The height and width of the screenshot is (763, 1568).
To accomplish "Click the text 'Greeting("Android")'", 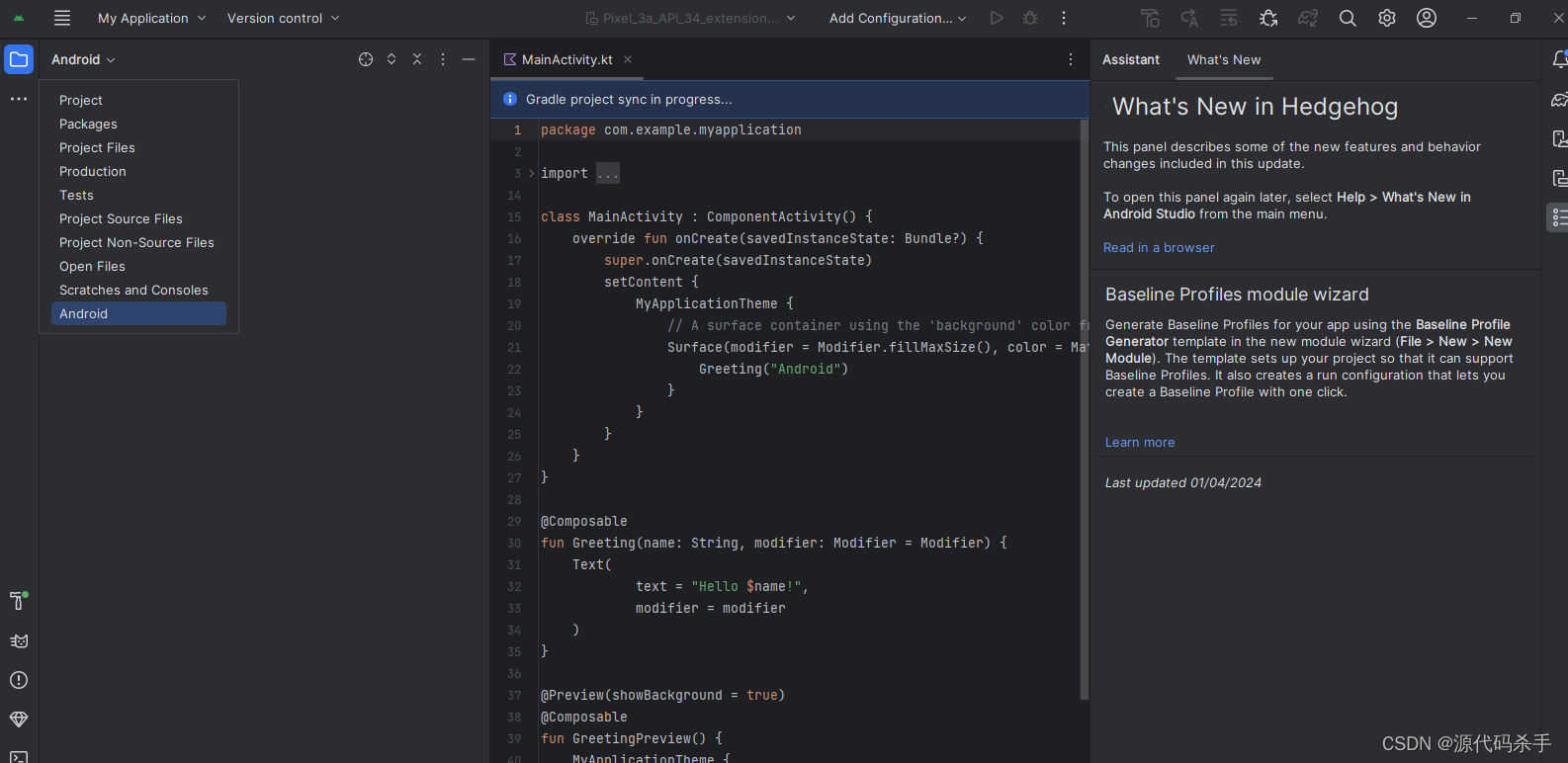I will tap(774, 369).
